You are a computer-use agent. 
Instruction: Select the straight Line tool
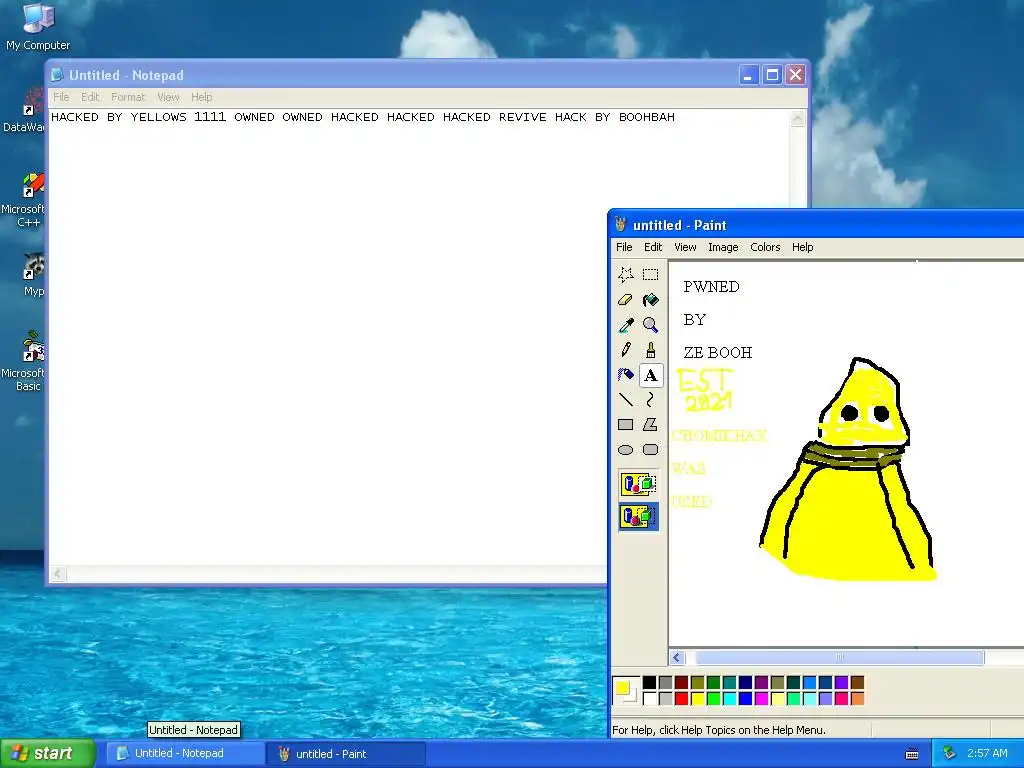pos(626,400)
